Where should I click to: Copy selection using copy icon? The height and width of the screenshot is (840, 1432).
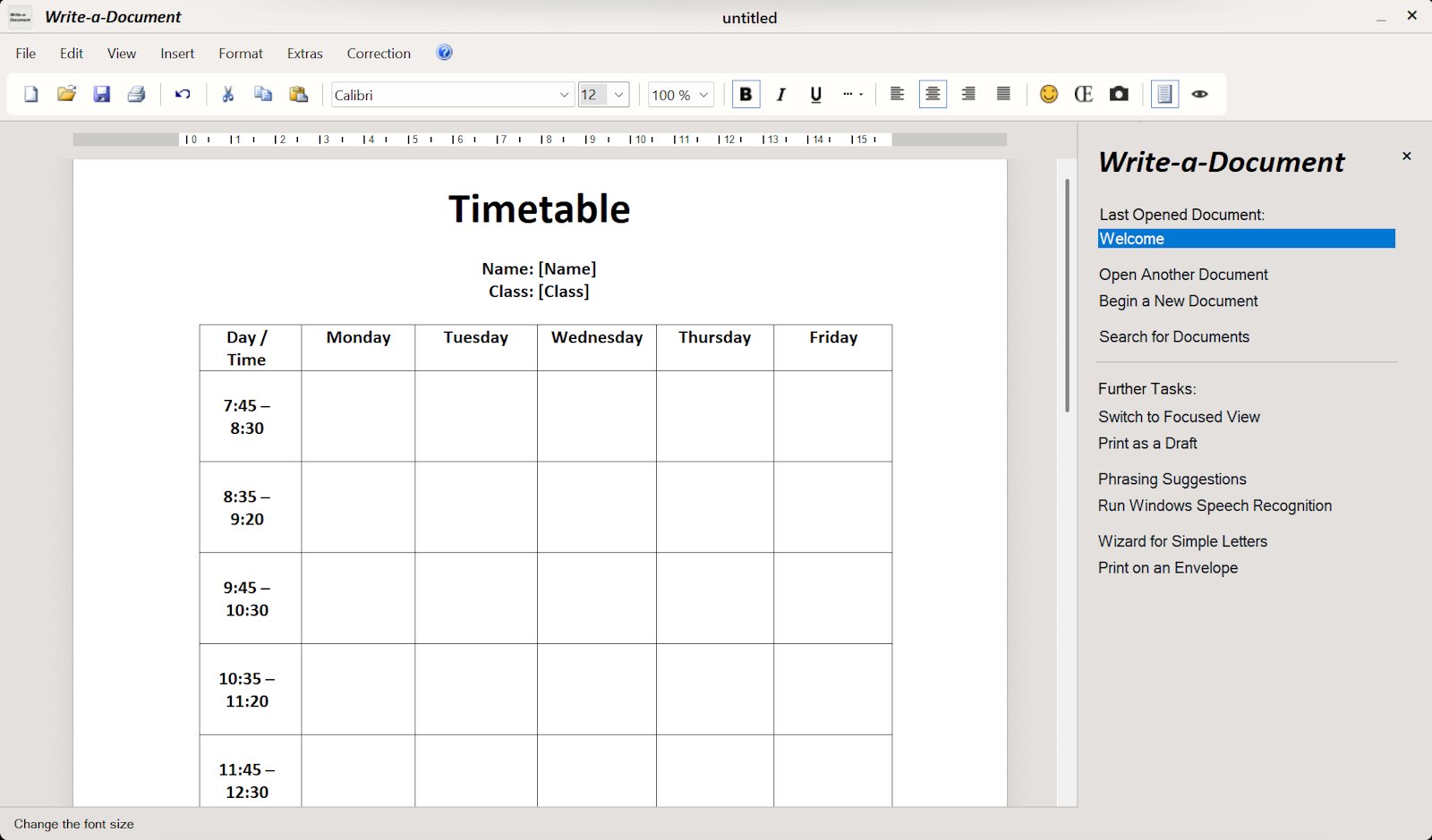(x=263, y=94)
